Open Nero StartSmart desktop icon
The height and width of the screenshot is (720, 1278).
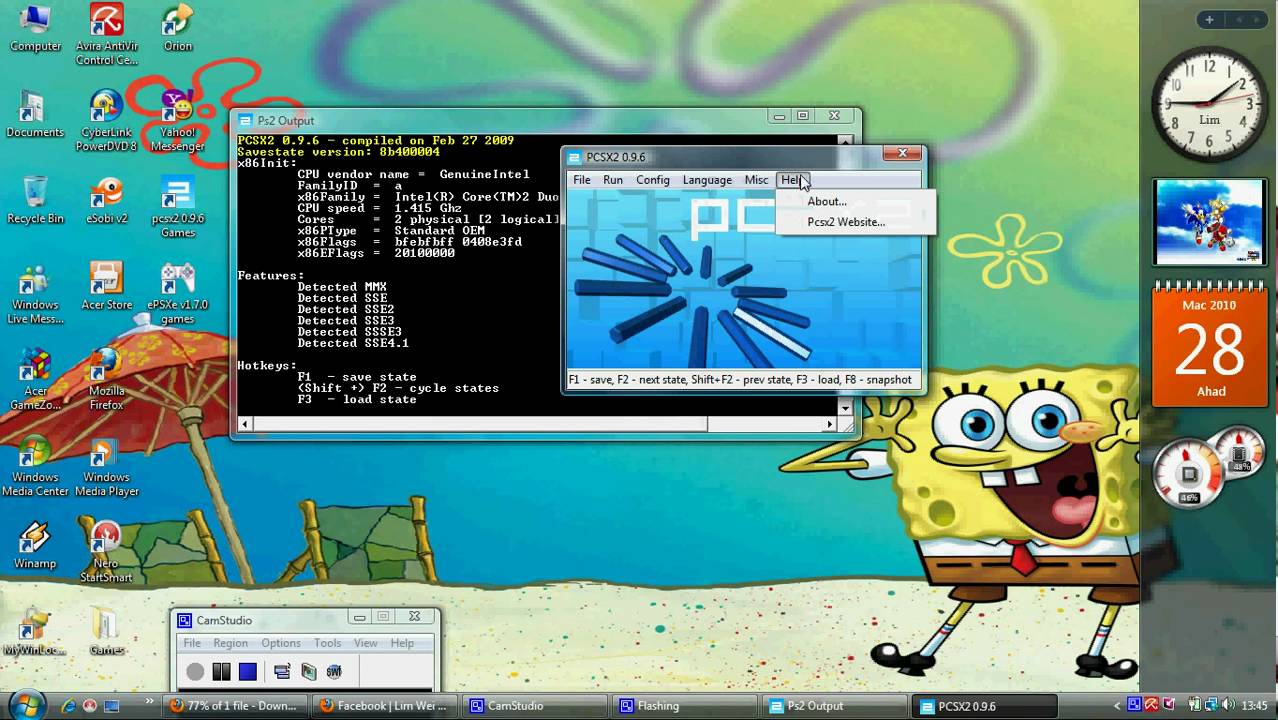106,551
